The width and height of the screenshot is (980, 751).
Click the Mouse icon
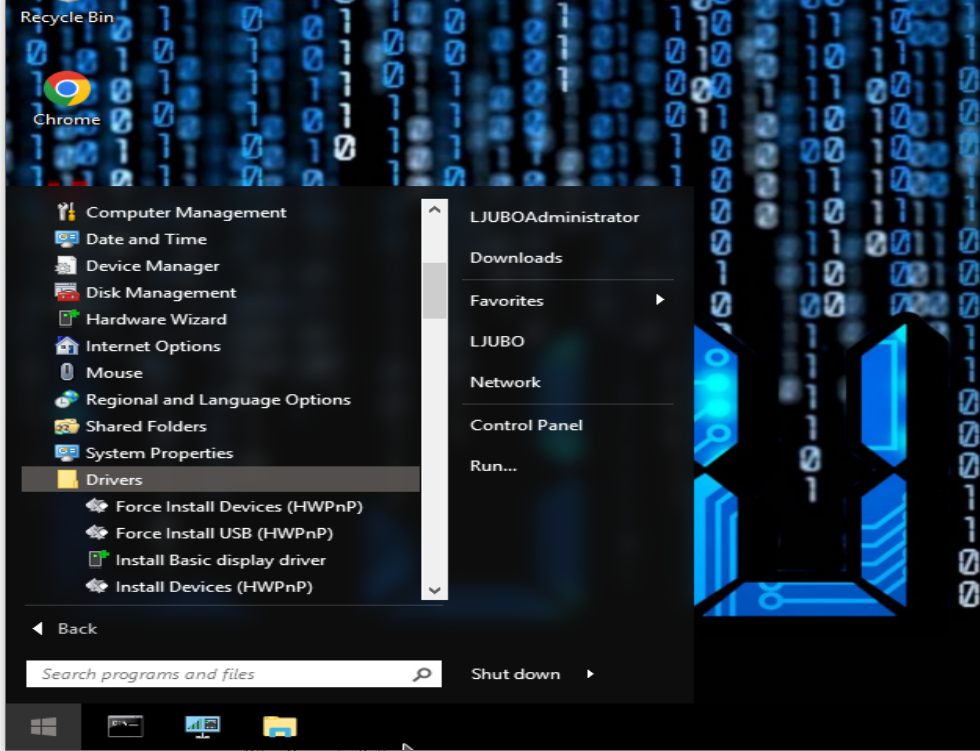pos(66,372)
